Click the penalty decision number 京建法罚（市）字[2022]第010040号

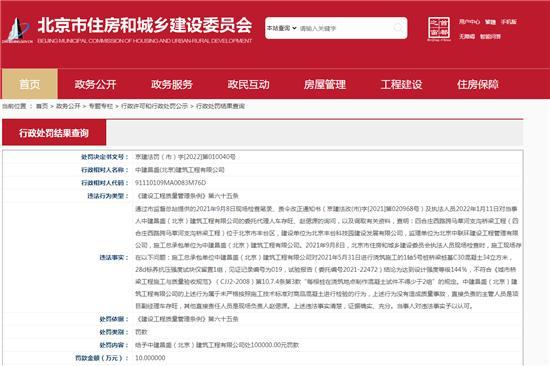tap(185, 157)
